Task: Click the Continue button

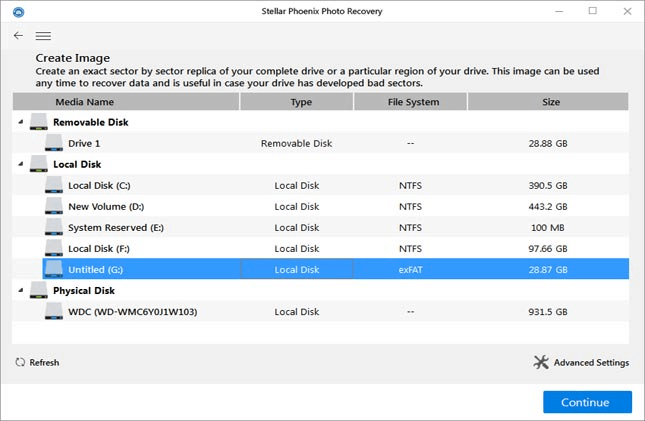Action: pos(587,402)
